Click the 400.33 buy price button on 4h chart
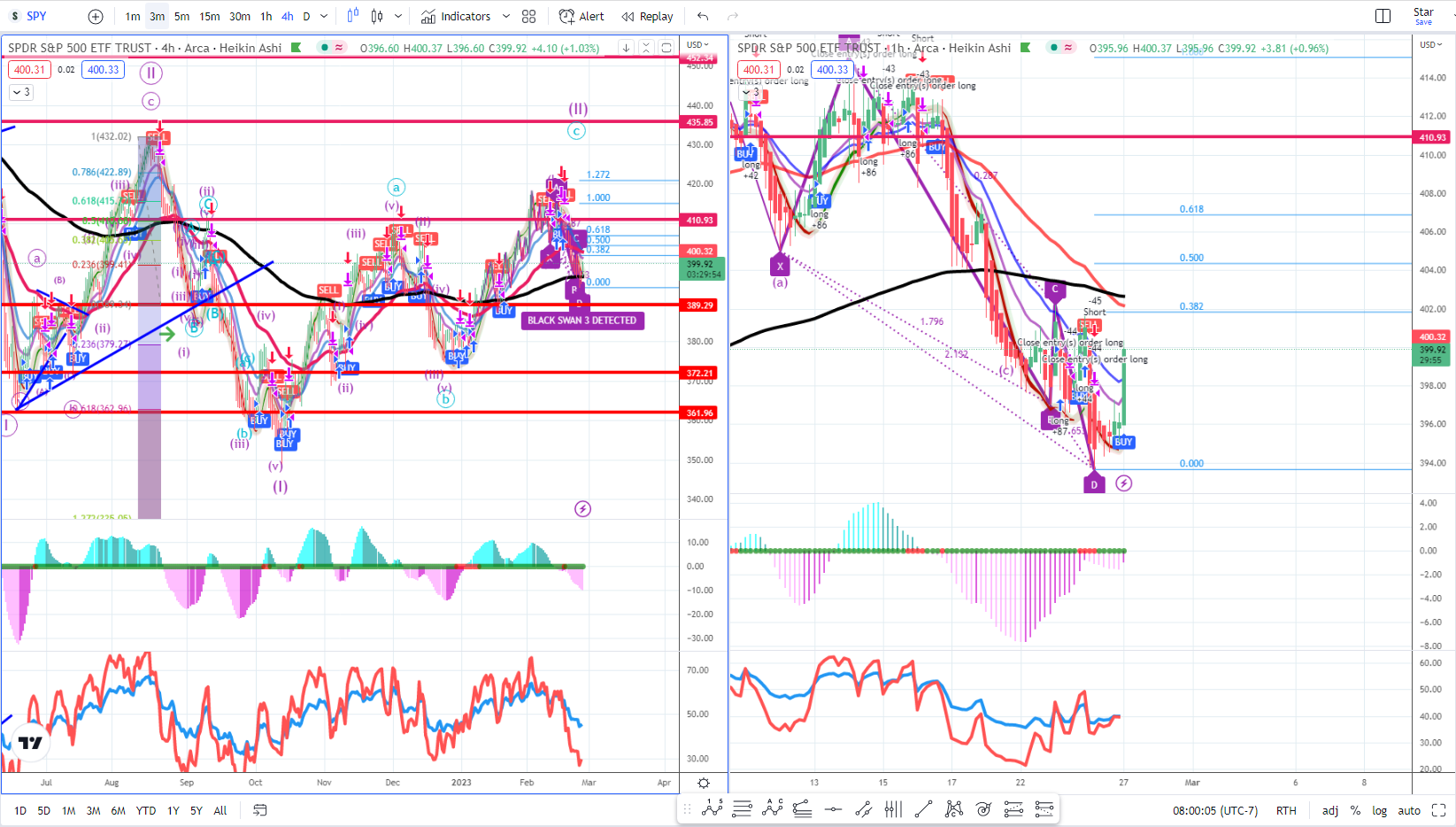Image resolution: width=1456 pixels, height=827 pixels. (103, 70)
